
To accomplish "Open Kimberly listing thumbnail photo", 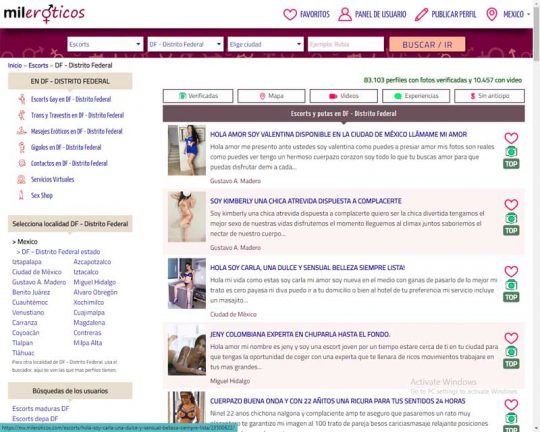I will tap(187, 217).
